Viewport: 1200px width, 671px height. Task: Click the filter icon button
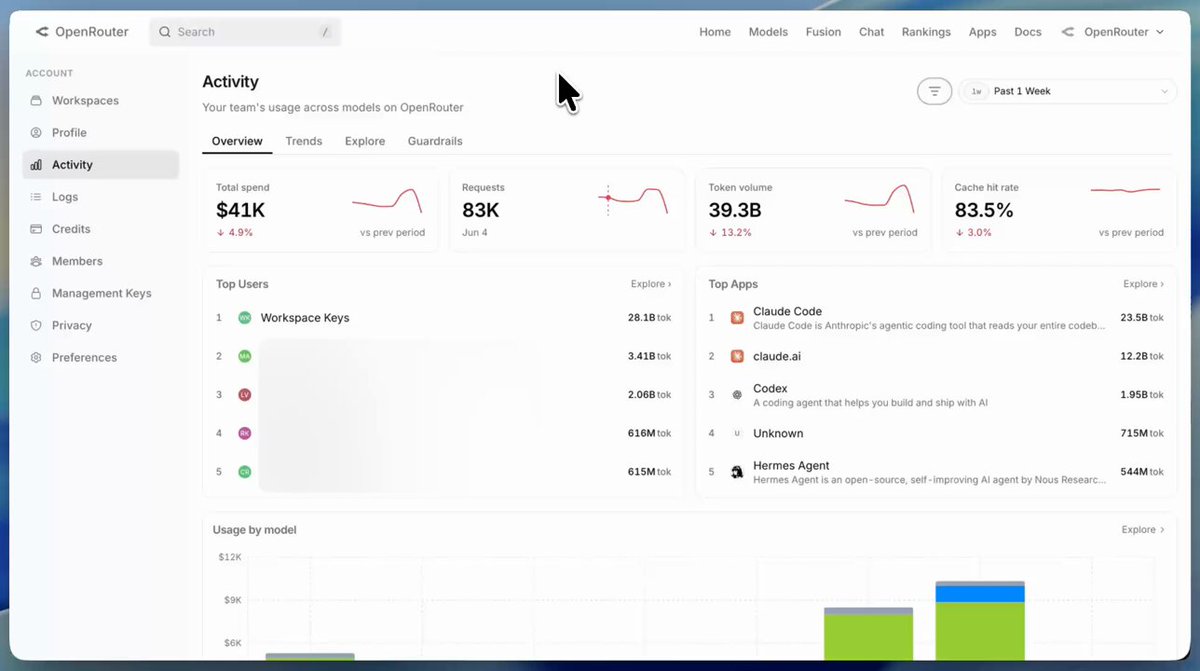pos(934,91)
